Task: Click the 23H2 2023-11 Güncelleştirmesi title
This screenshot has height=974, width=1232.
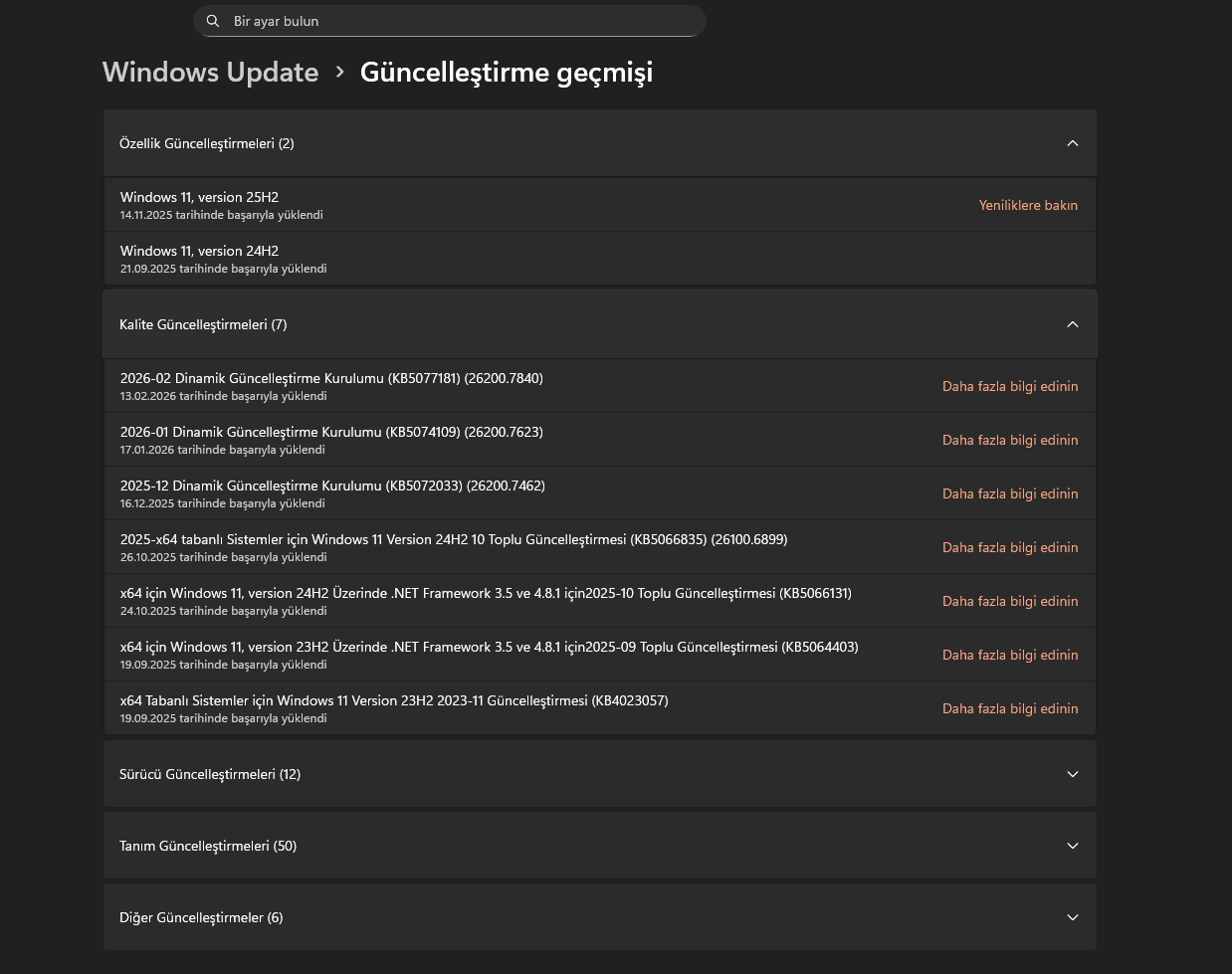Action: [x=394, y=700]
